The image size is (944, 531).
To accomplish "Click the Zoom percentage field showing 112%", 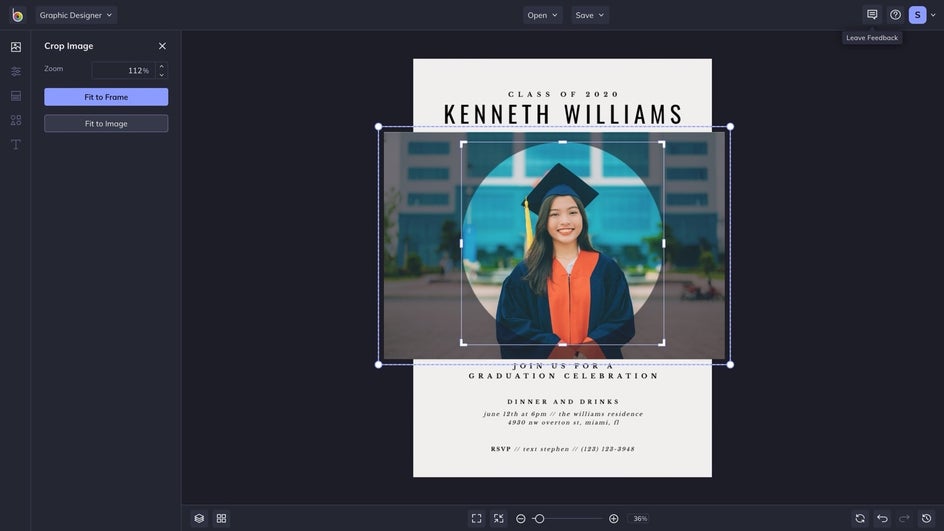I will point(123,70).
